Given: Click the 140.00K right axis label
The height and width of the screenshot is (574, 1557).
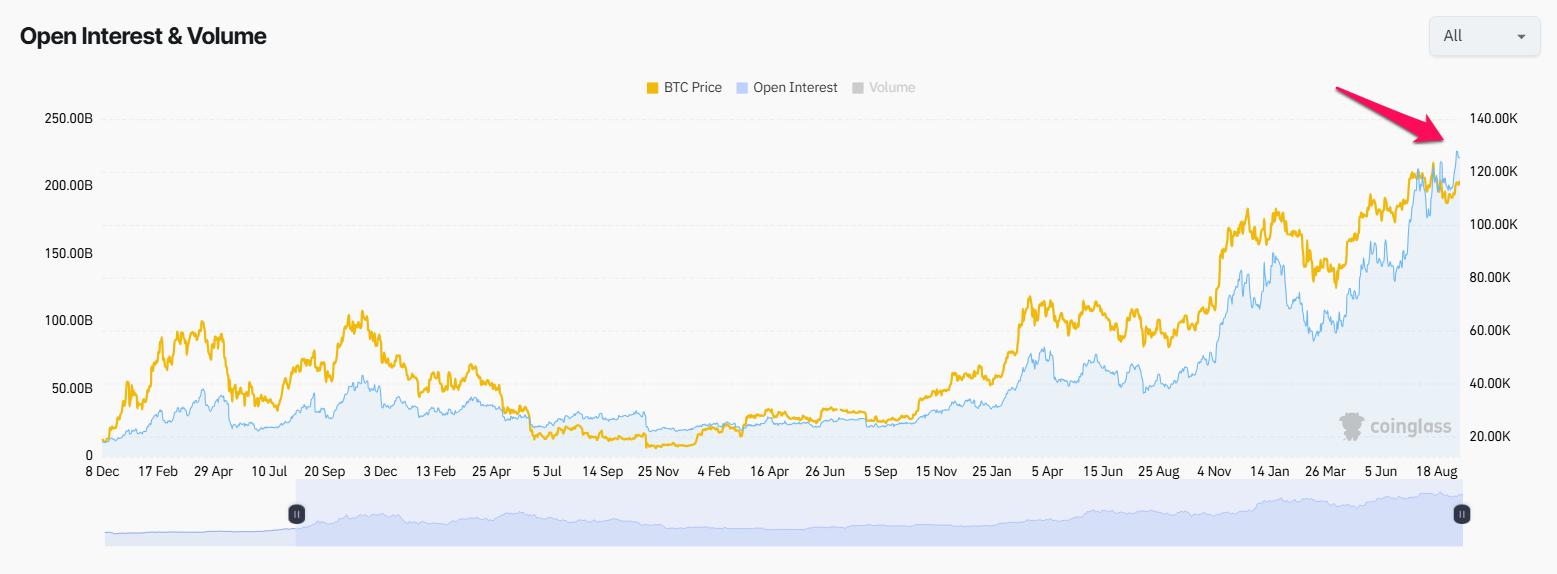Looking at the screenshot, I should [1494, 119].
